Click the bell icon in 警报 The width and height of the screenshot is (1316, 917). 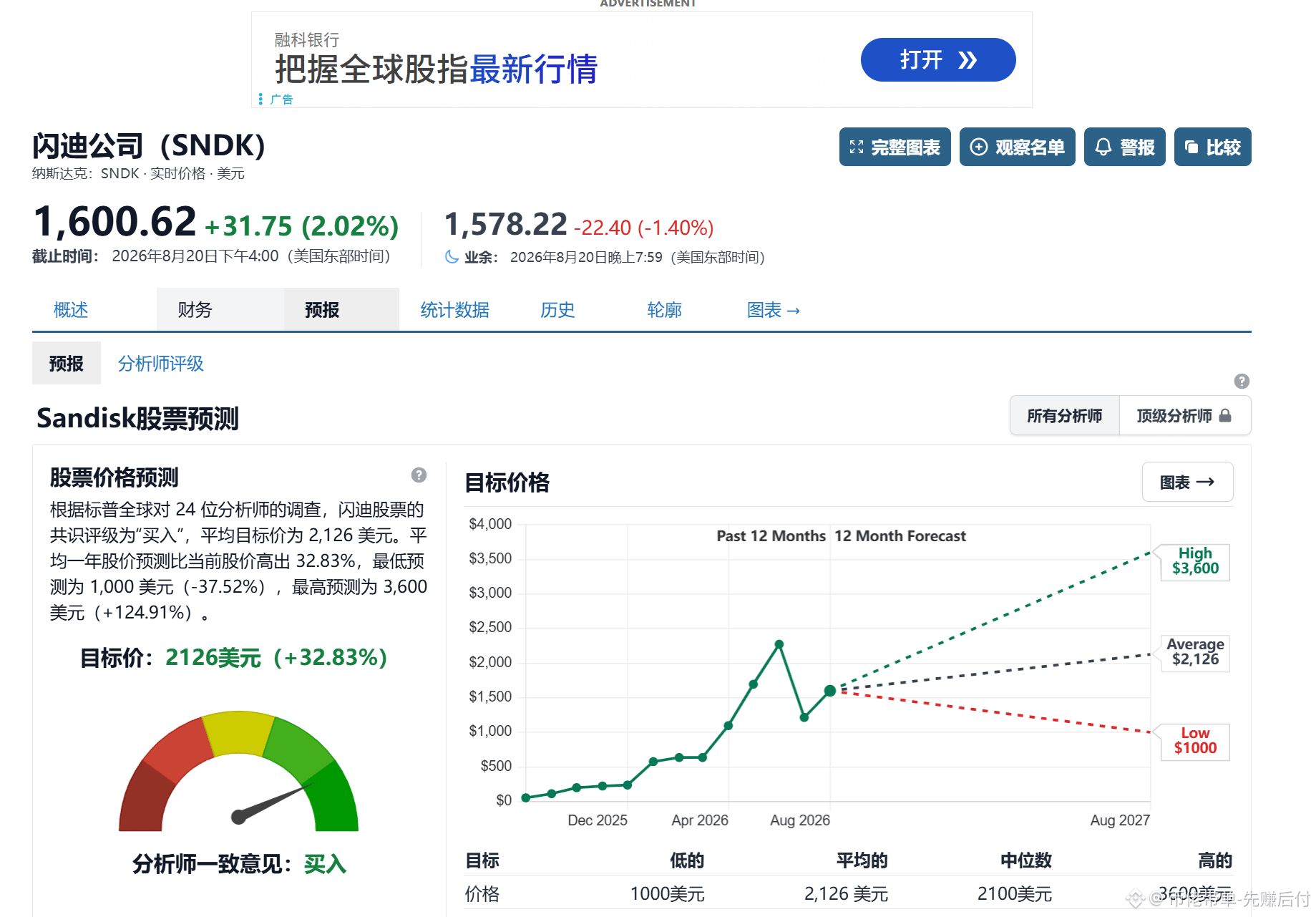point(1103,147)
